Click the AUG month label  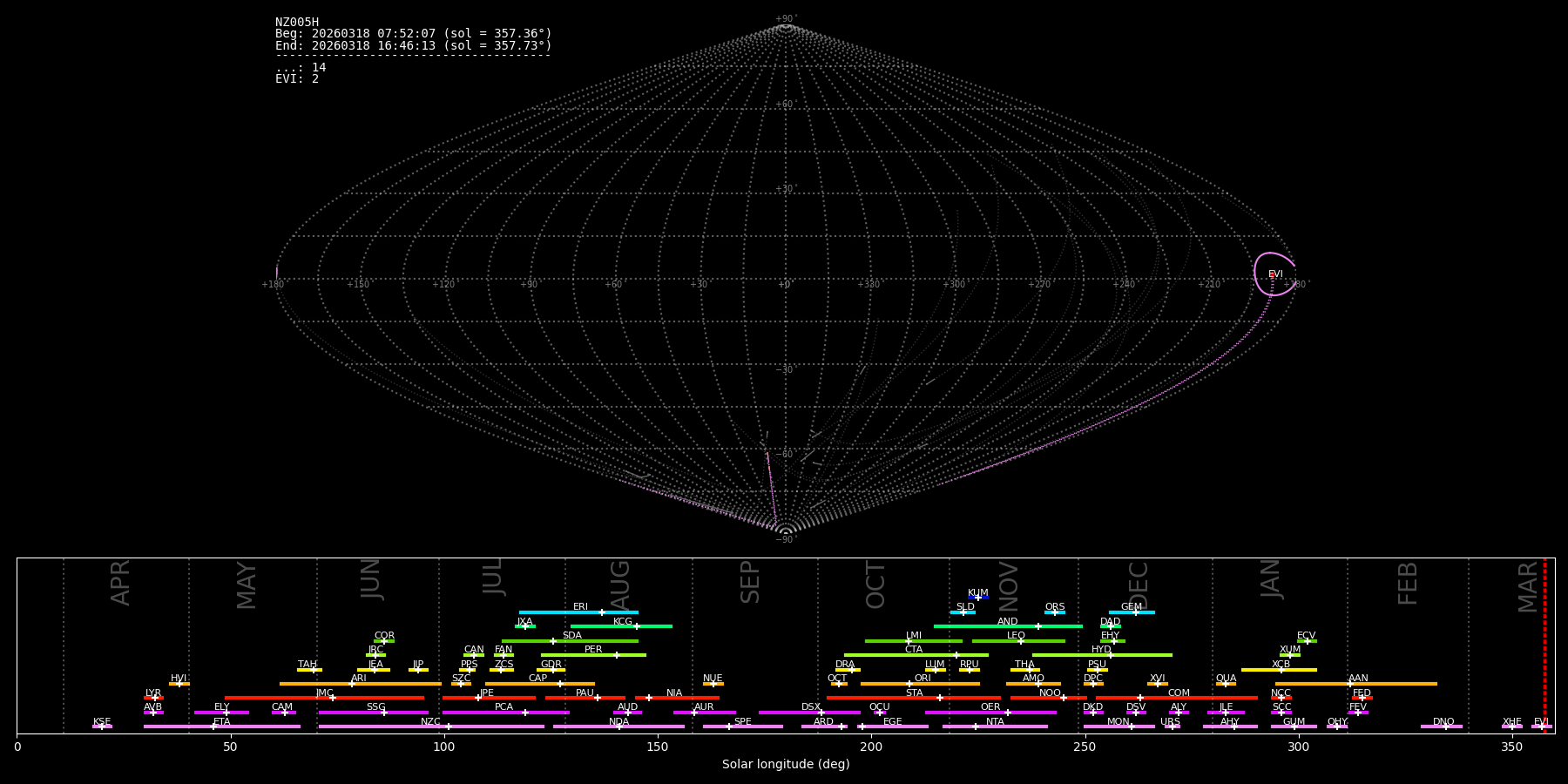[x=620, y=585]
